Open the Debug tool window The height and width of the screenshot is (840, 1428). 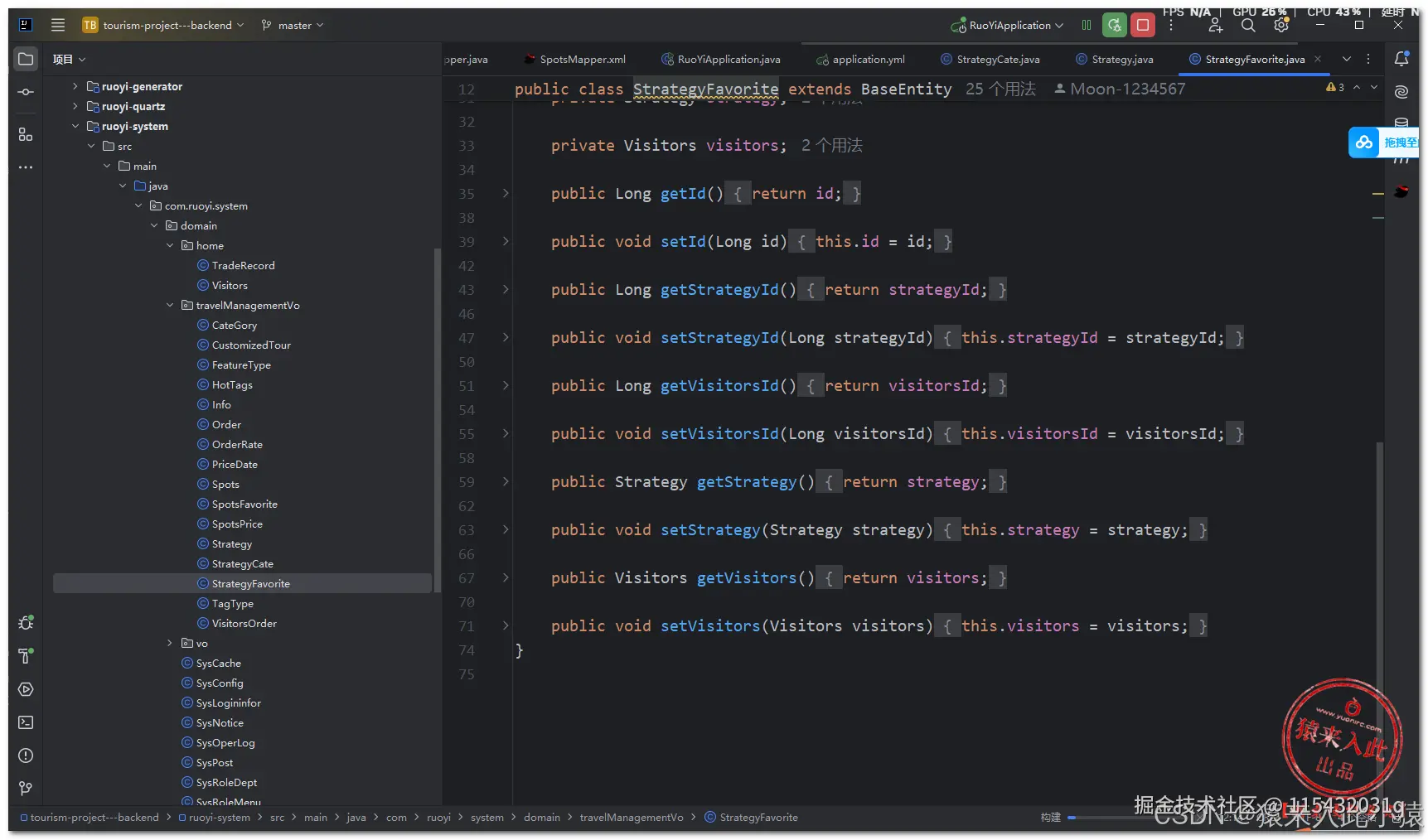click(26, 623)
